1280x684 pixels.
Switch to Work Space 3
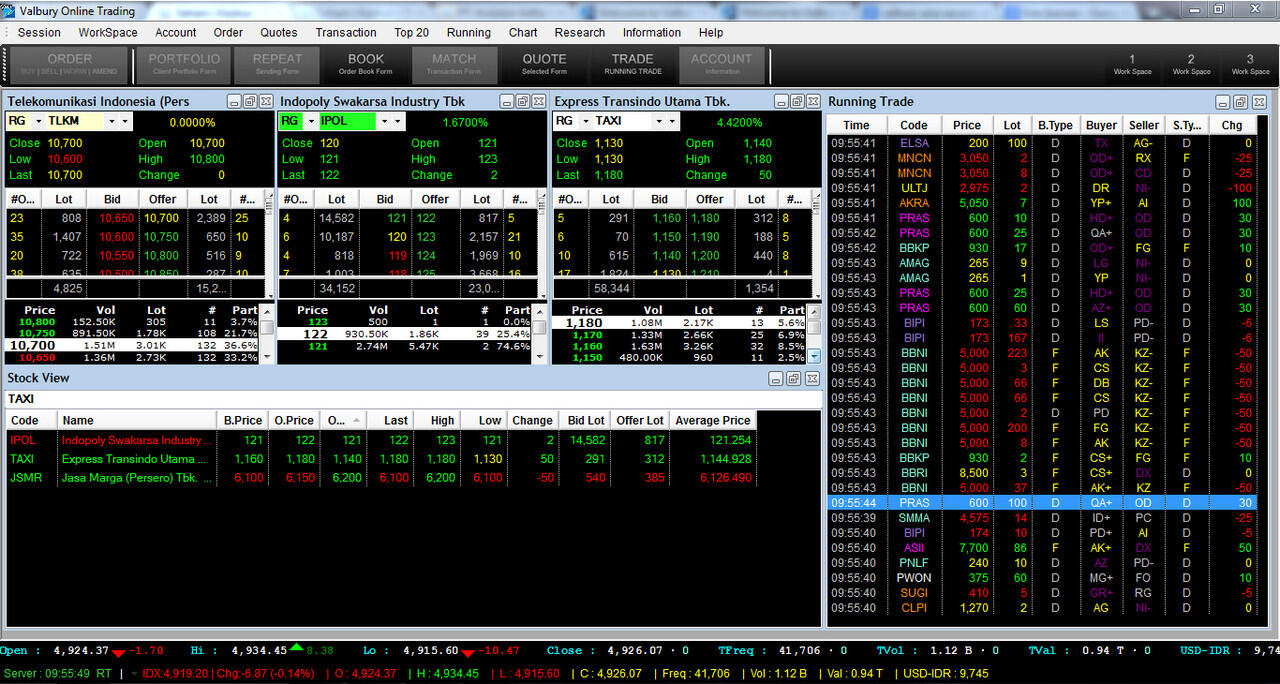[x=1250, y=64]
